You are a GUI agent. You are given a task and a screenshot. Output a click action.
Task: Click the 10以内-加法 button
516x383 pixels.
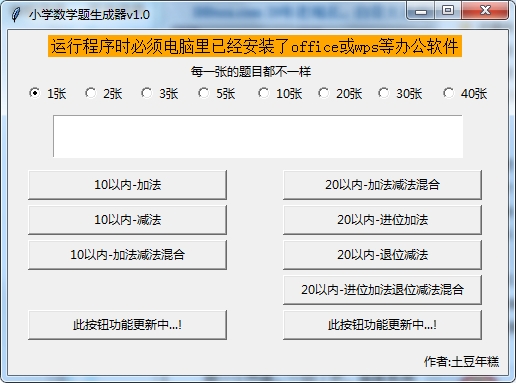click(x=127, y=185)
